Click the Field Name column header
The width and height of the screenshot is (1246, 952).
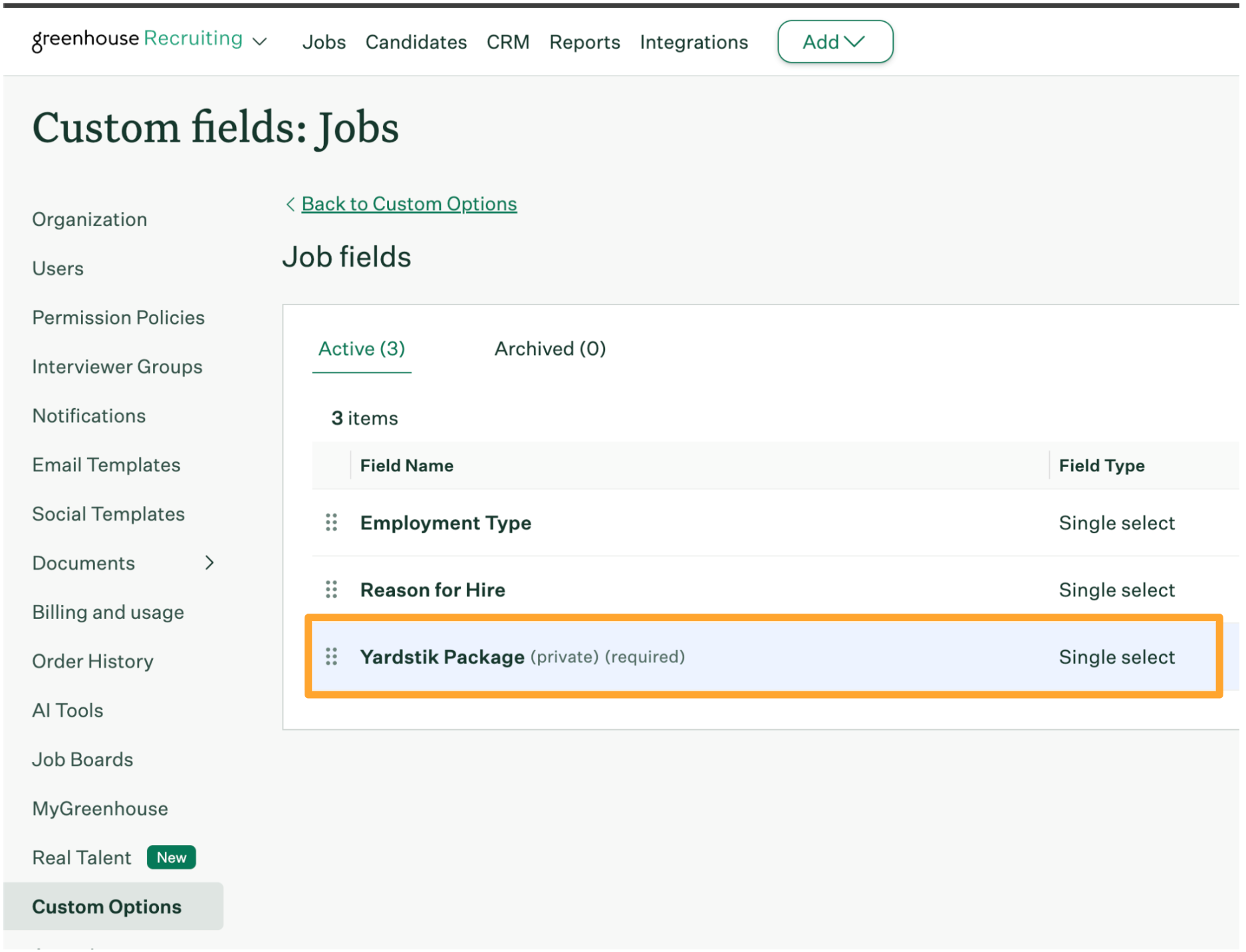407,466
